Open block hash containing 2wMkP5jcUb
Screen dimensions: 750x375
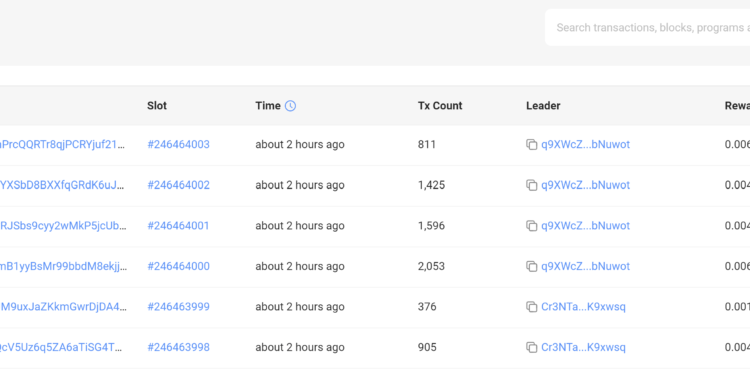63,226
